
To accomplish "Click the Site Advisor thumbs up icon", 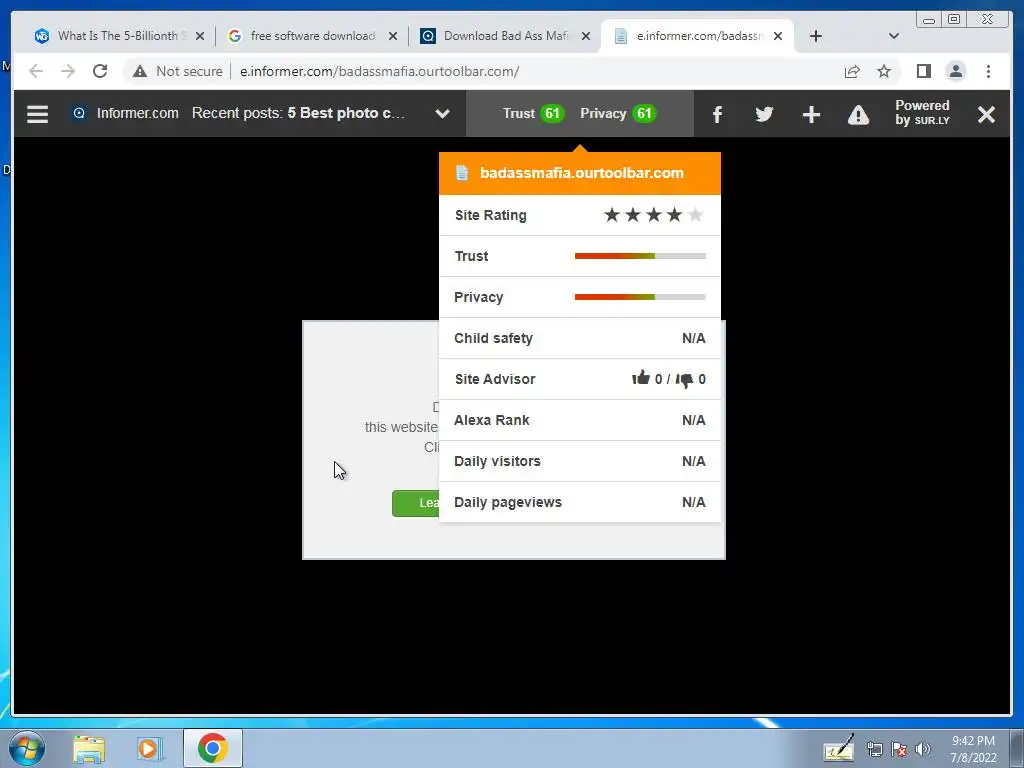I will tap(641, 378).
